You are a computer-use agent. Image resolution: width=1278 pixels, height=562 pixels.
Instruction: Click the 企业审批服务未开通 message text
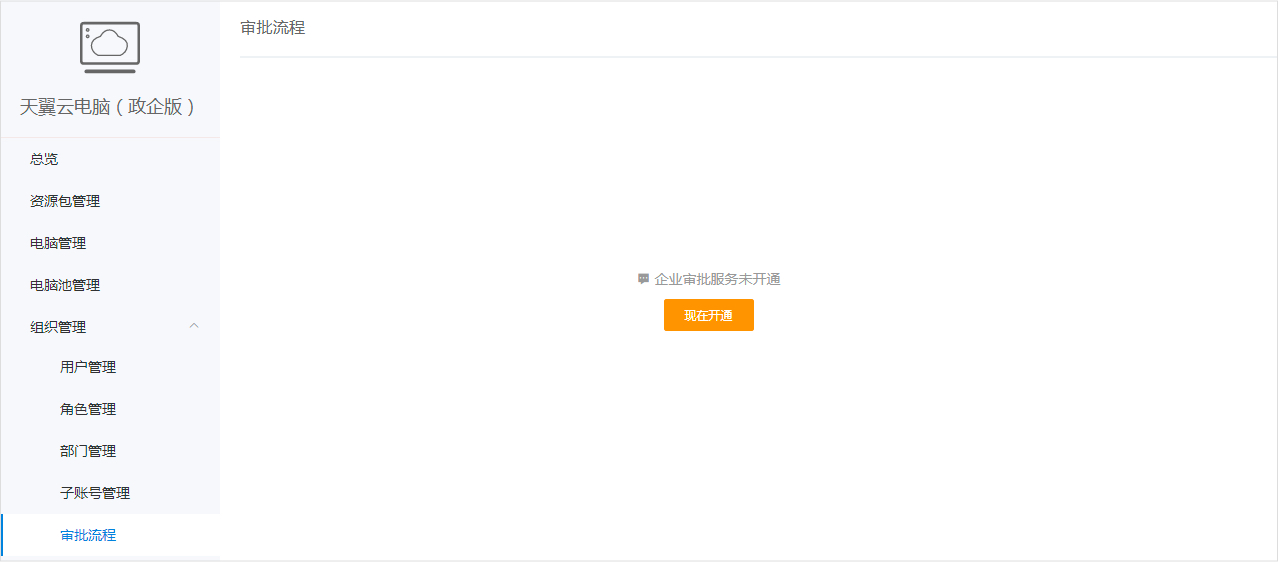[717, 279]
